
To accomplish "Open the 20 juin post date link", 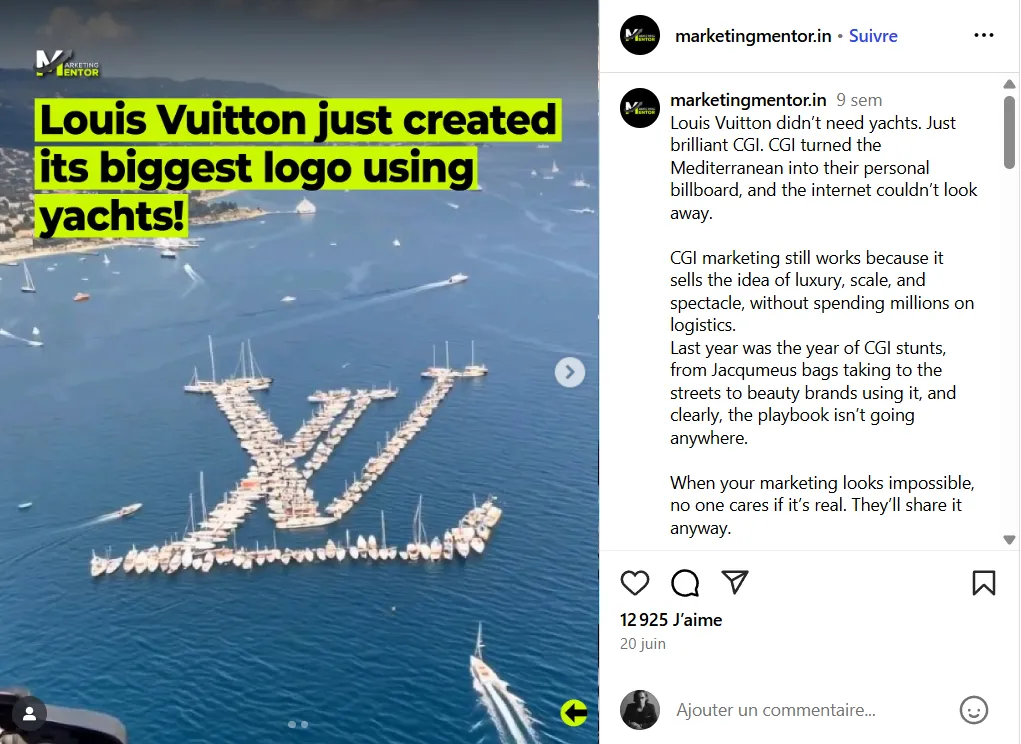I will coord(643,644).
